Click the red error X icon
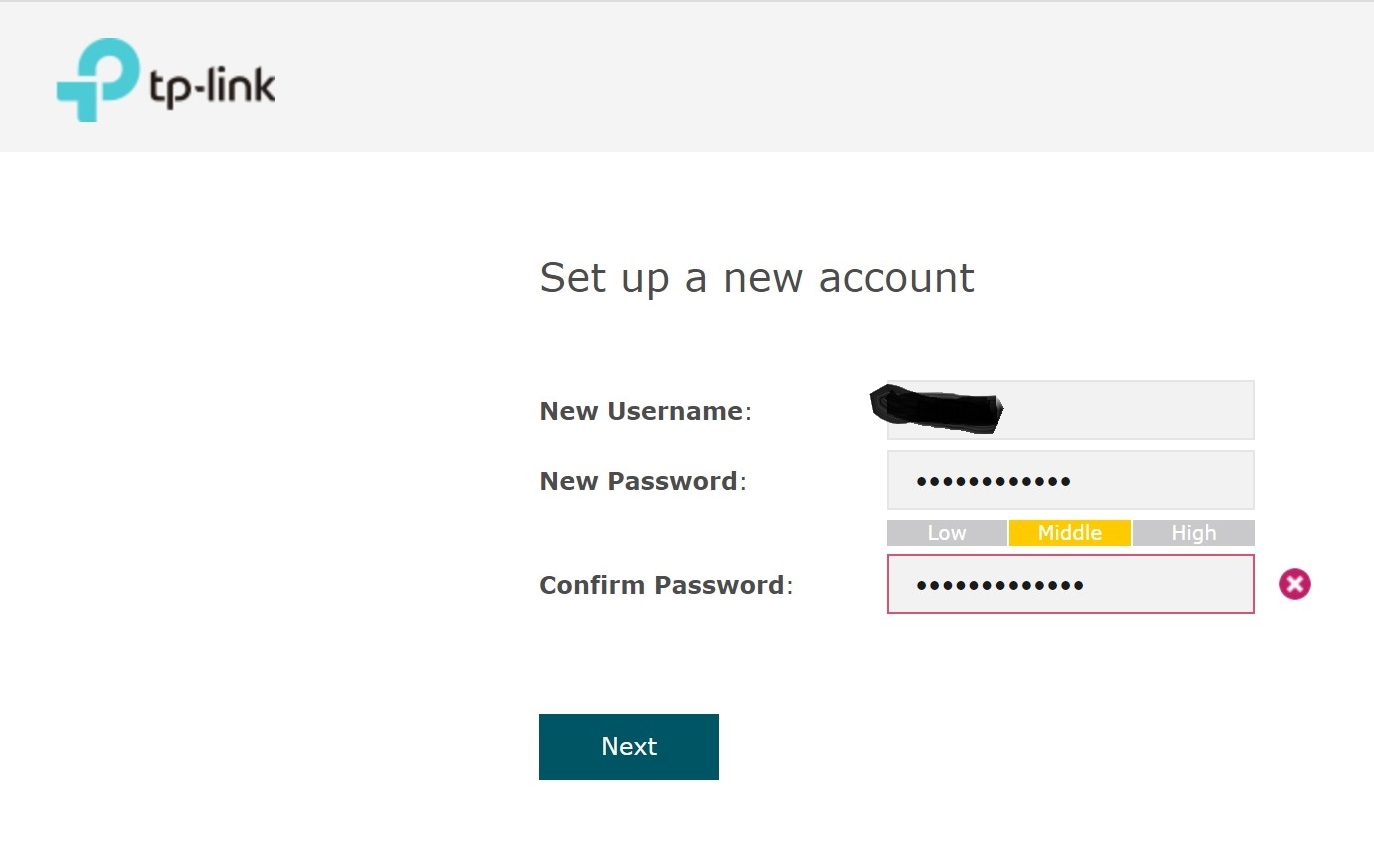Screen dimensions: 1374x861 pos(1294,584)
